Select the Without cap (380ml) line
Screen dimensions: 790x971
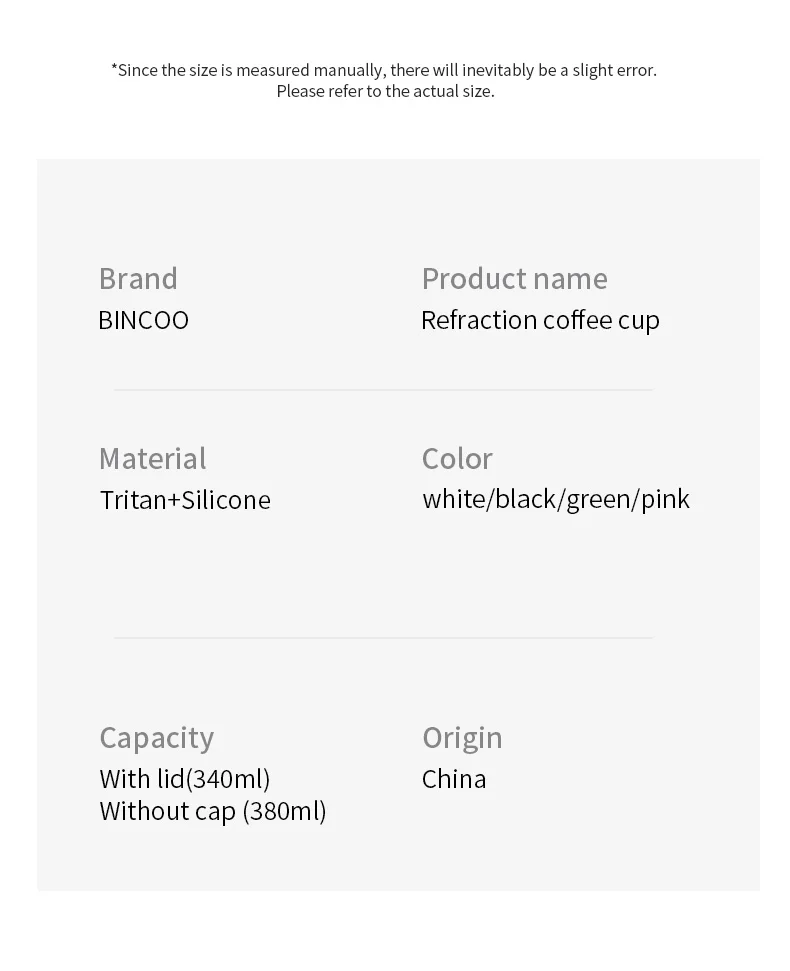[212, 811]
